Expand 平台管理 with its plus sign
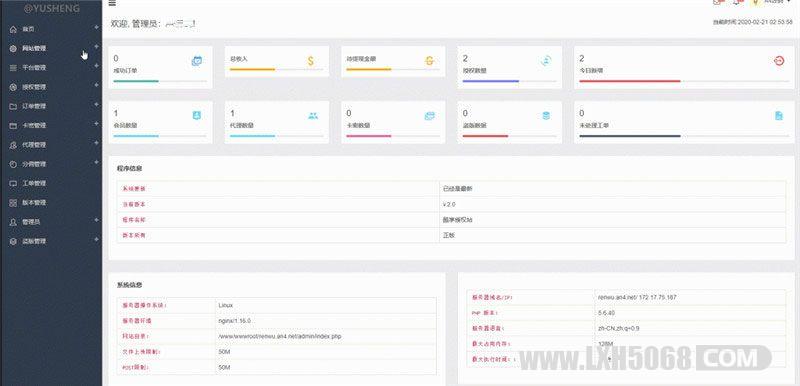 coord(96,66)
